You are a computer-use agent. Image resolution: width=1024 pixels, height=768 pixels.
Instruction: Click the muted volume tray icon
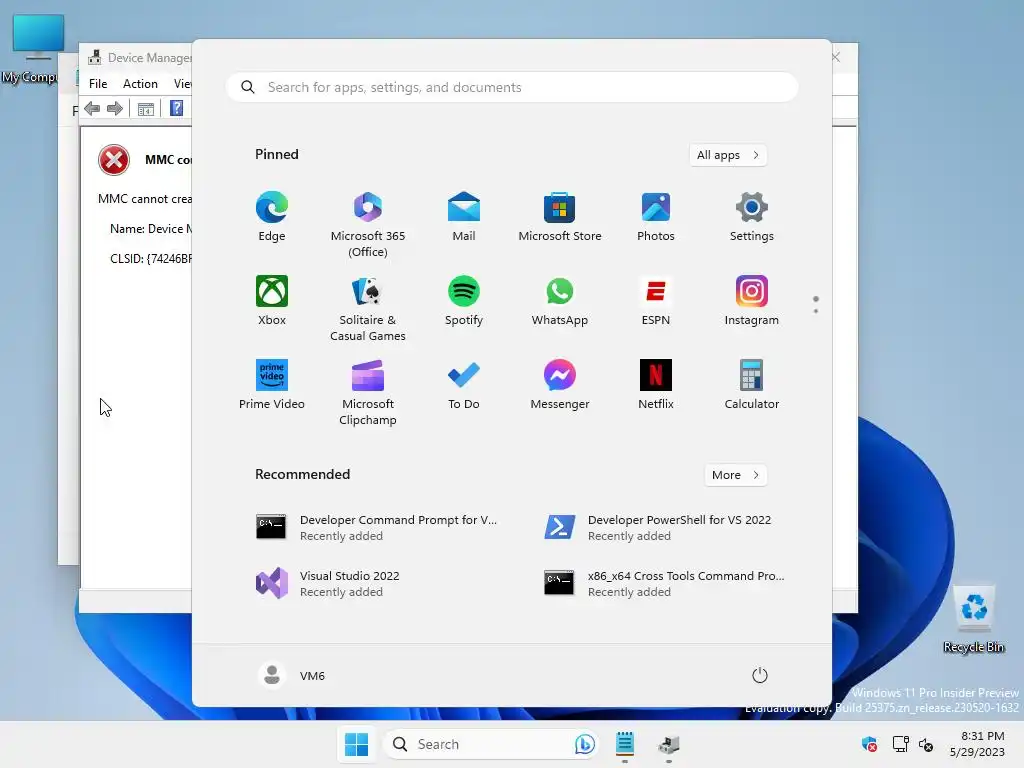coord(926,744)
